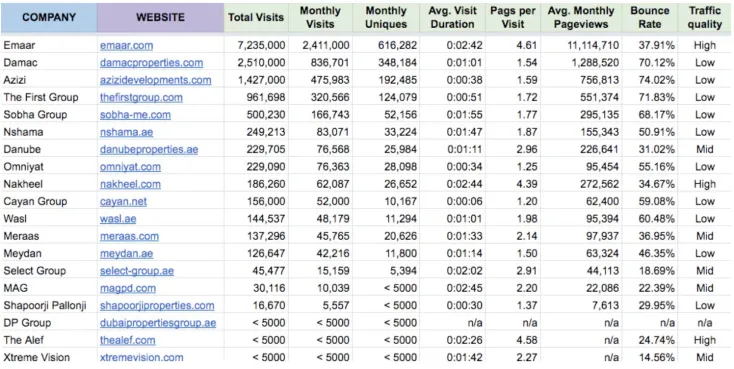
Task: Click bounce rate 70.12% cell
Action: click(x=650, y=63)
